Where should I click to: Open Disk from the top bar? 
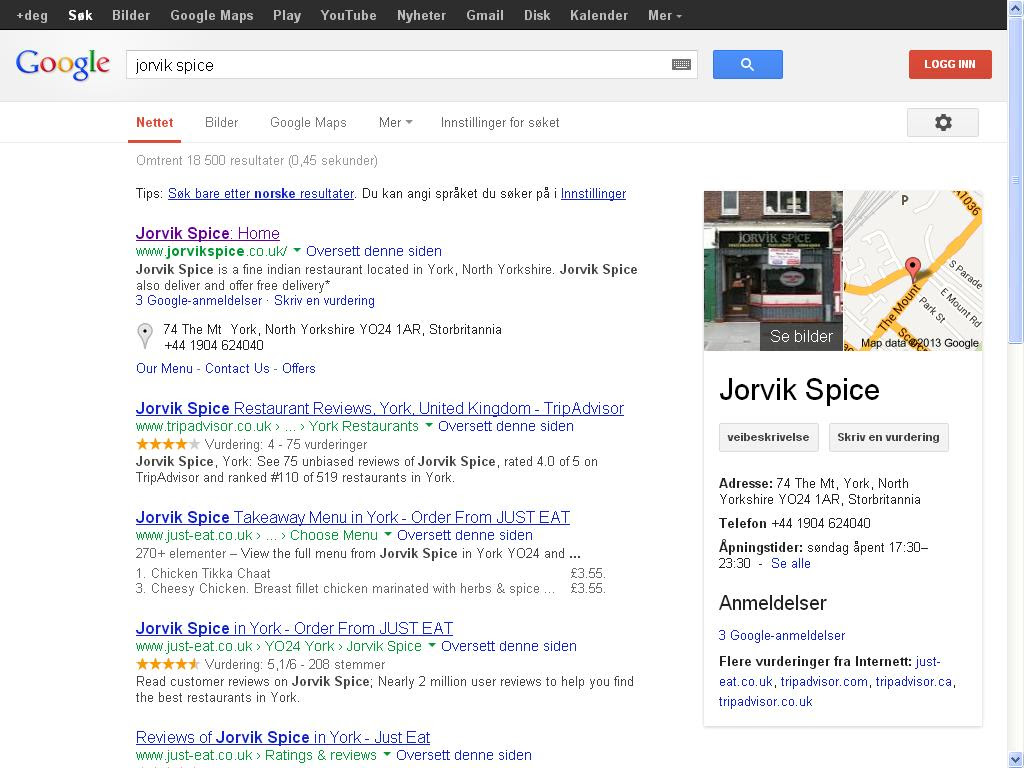coord(537,15)
